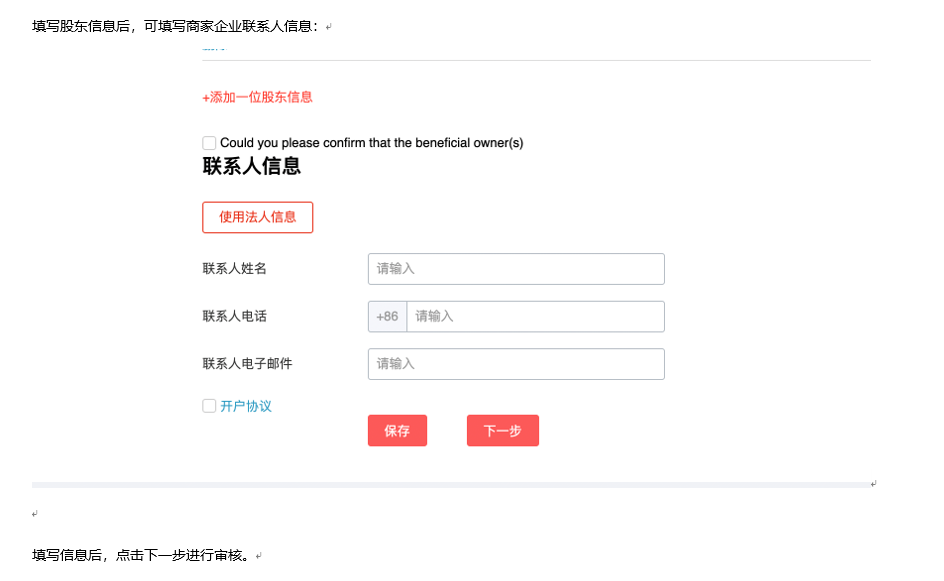944x581 pixels.
Task: Tick the 开户协议 agreement checkbox
Action: coord(209,406)
